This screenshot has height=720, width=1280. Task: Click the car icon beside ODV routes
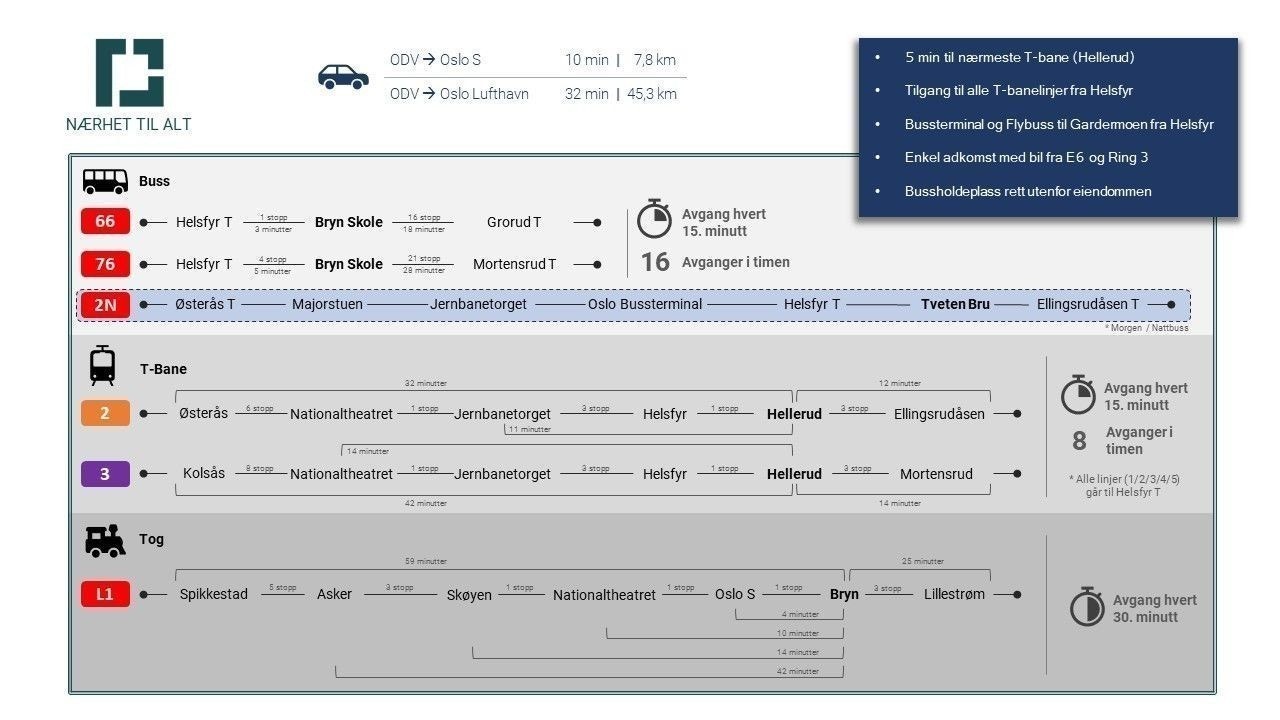pyautogui.click(x=343, y=77)
